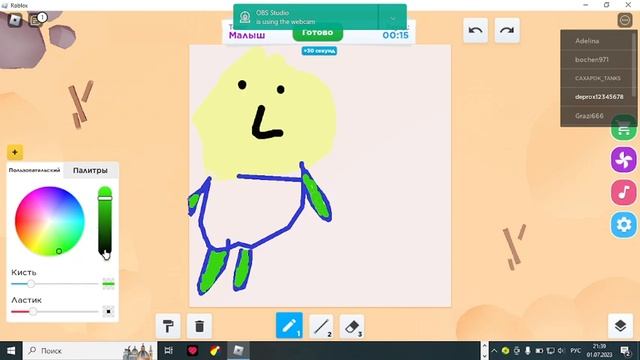Viewport: 640px width, 360px height.
Task: Open the Roblox menu logo
Action: tap(15, 20)
